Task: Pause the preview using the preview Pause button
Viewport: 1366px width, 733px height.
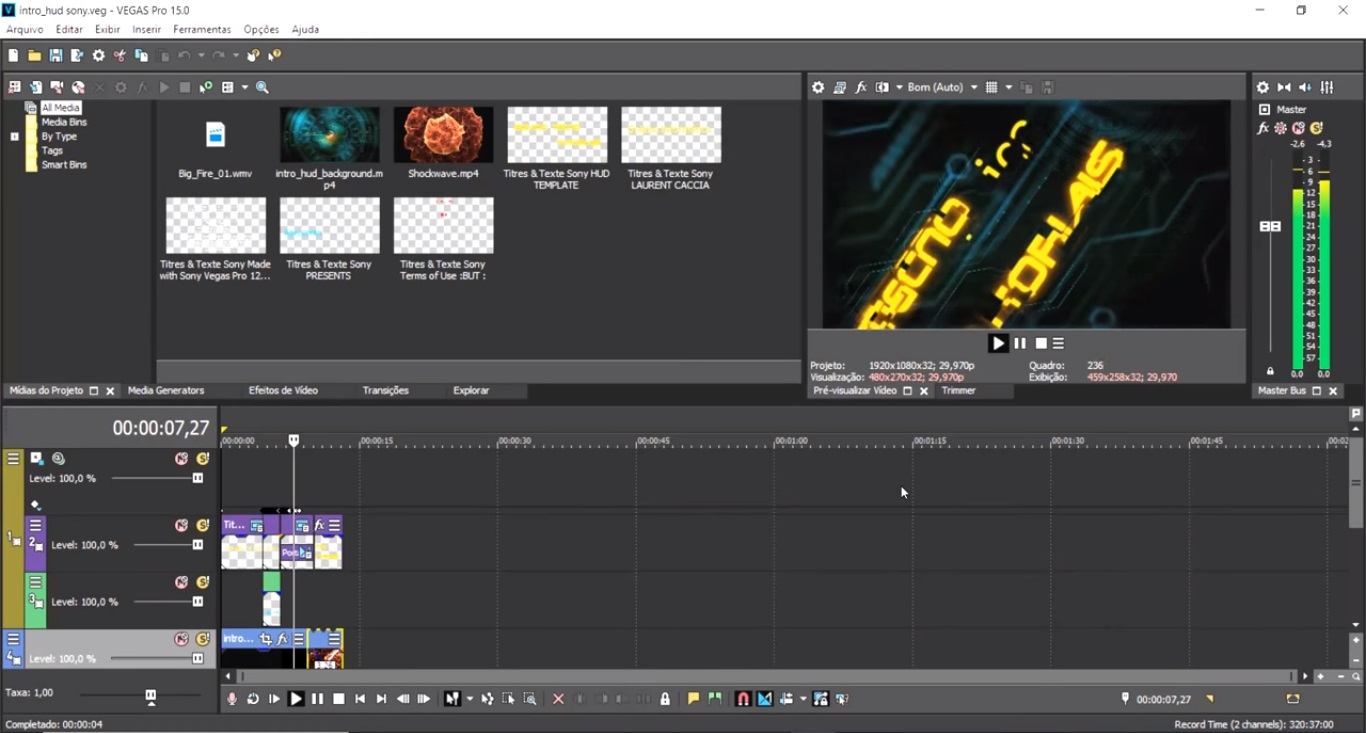Action: (x=1020, y=343)
